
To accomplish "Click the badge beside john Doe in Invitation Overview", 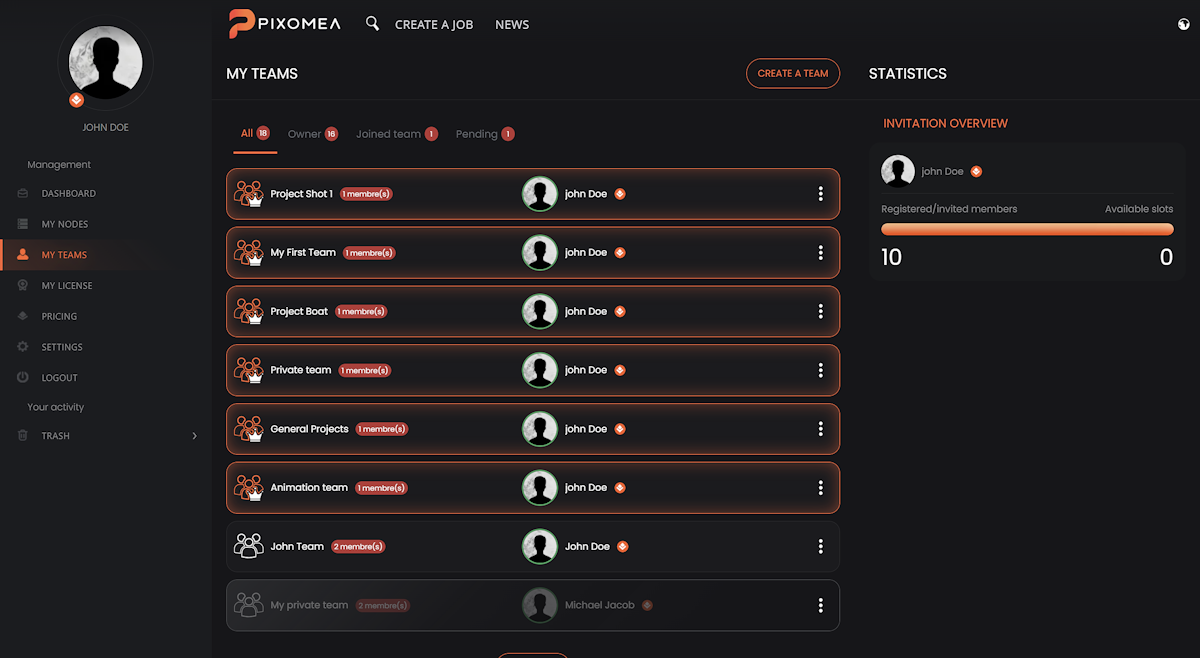I will point(976,172).
